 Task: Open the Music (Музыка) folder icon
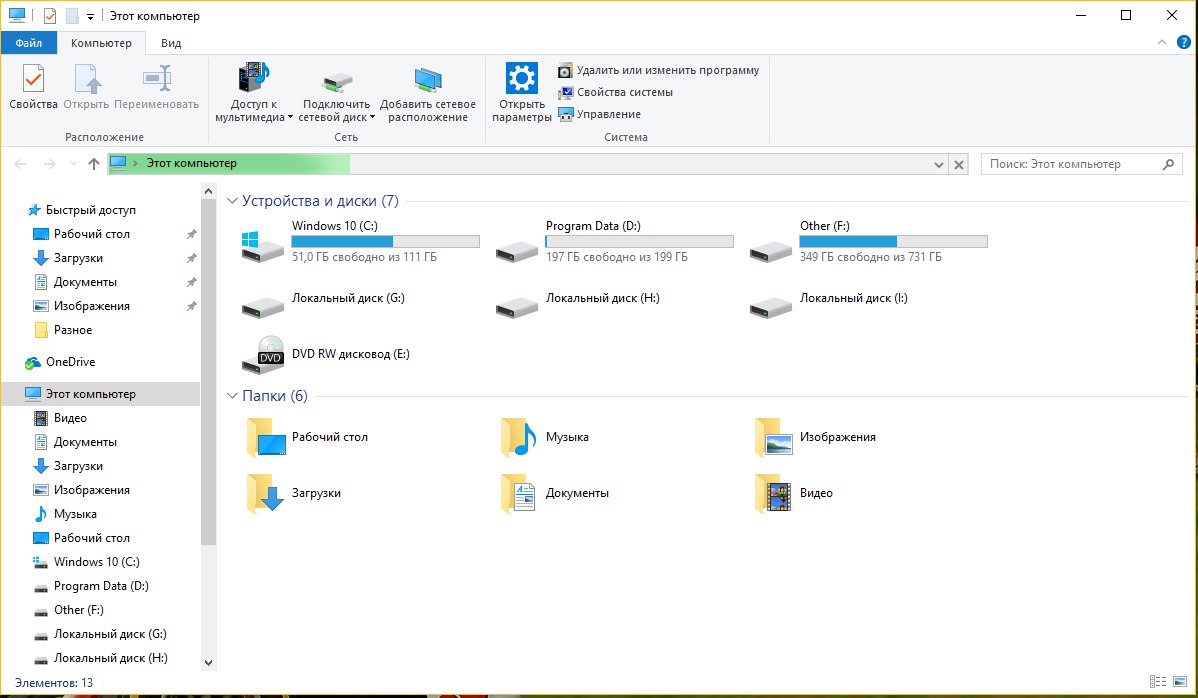click(x=519, y=437)
